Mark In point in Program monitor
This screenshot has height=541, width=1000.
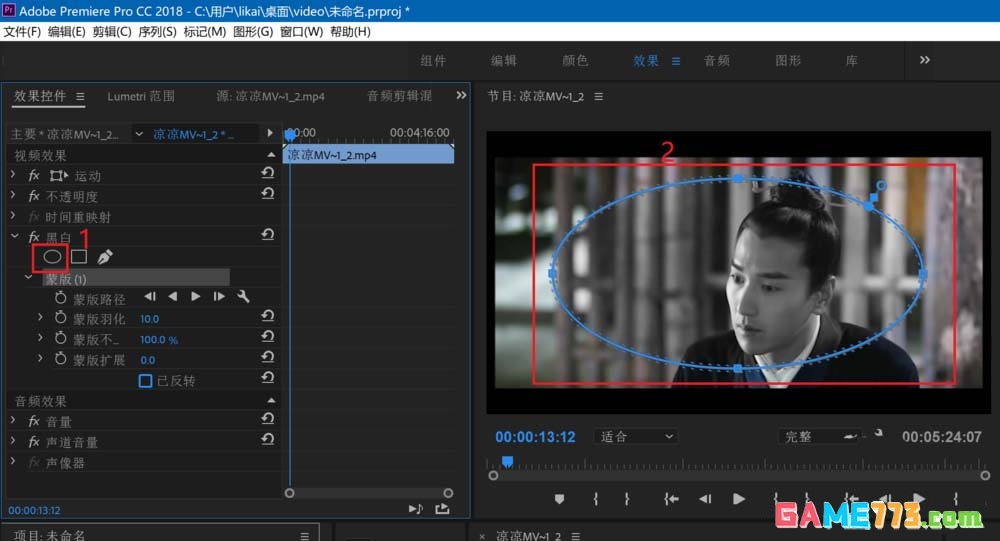coord(596,499)
